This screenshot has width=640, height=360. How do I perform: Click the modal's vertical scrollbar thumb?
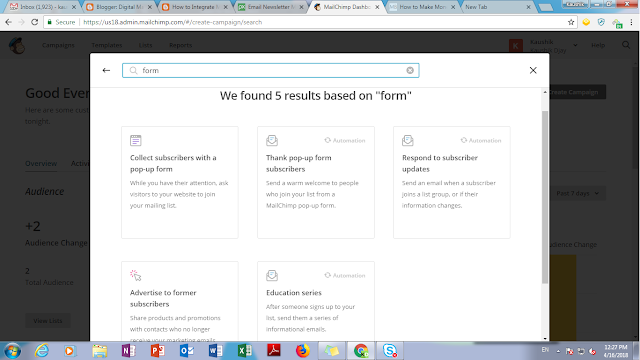coord(544,197)
